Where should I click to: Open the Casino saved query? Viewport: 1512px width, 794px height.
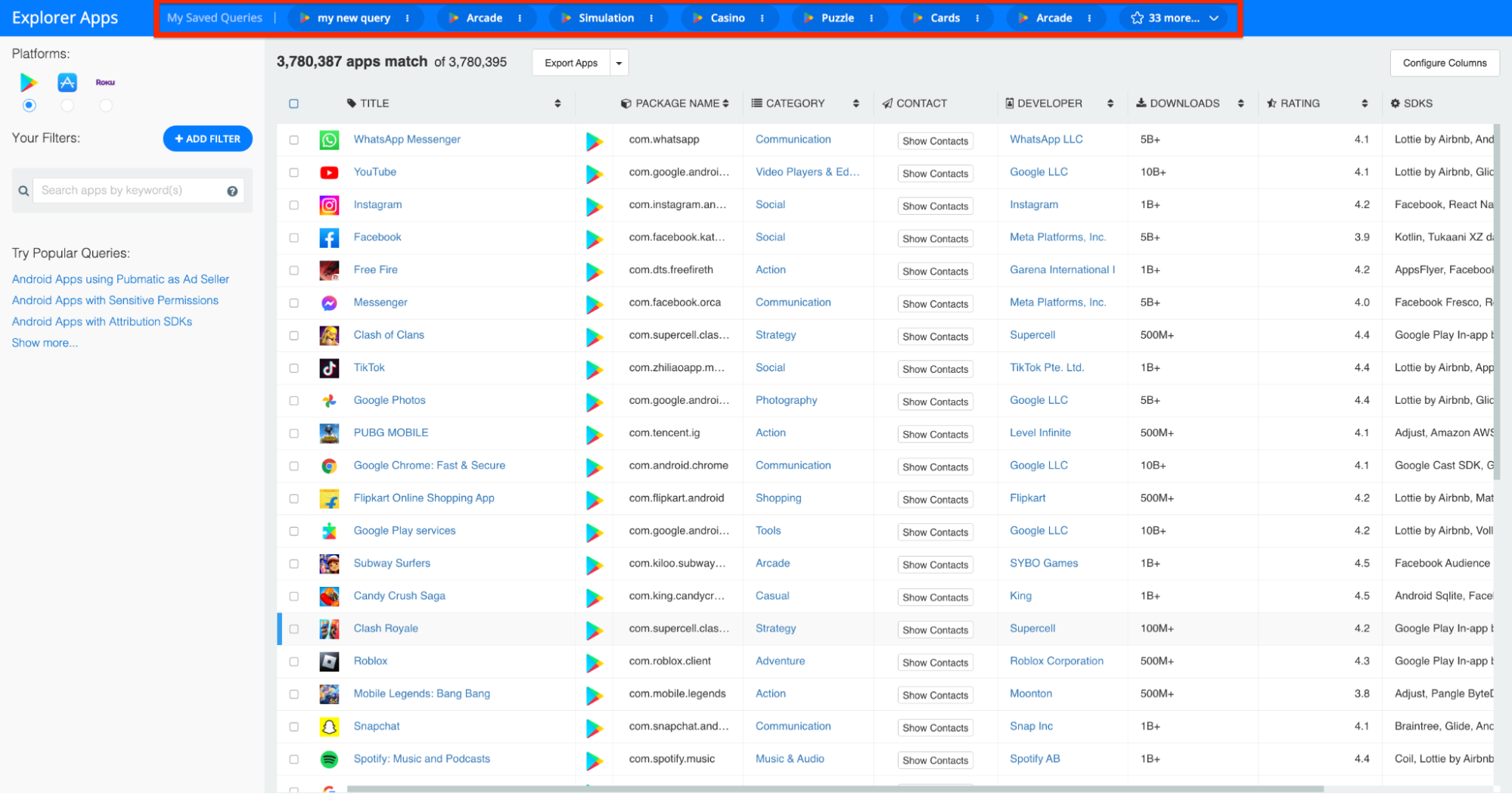(x=728, y=18)
